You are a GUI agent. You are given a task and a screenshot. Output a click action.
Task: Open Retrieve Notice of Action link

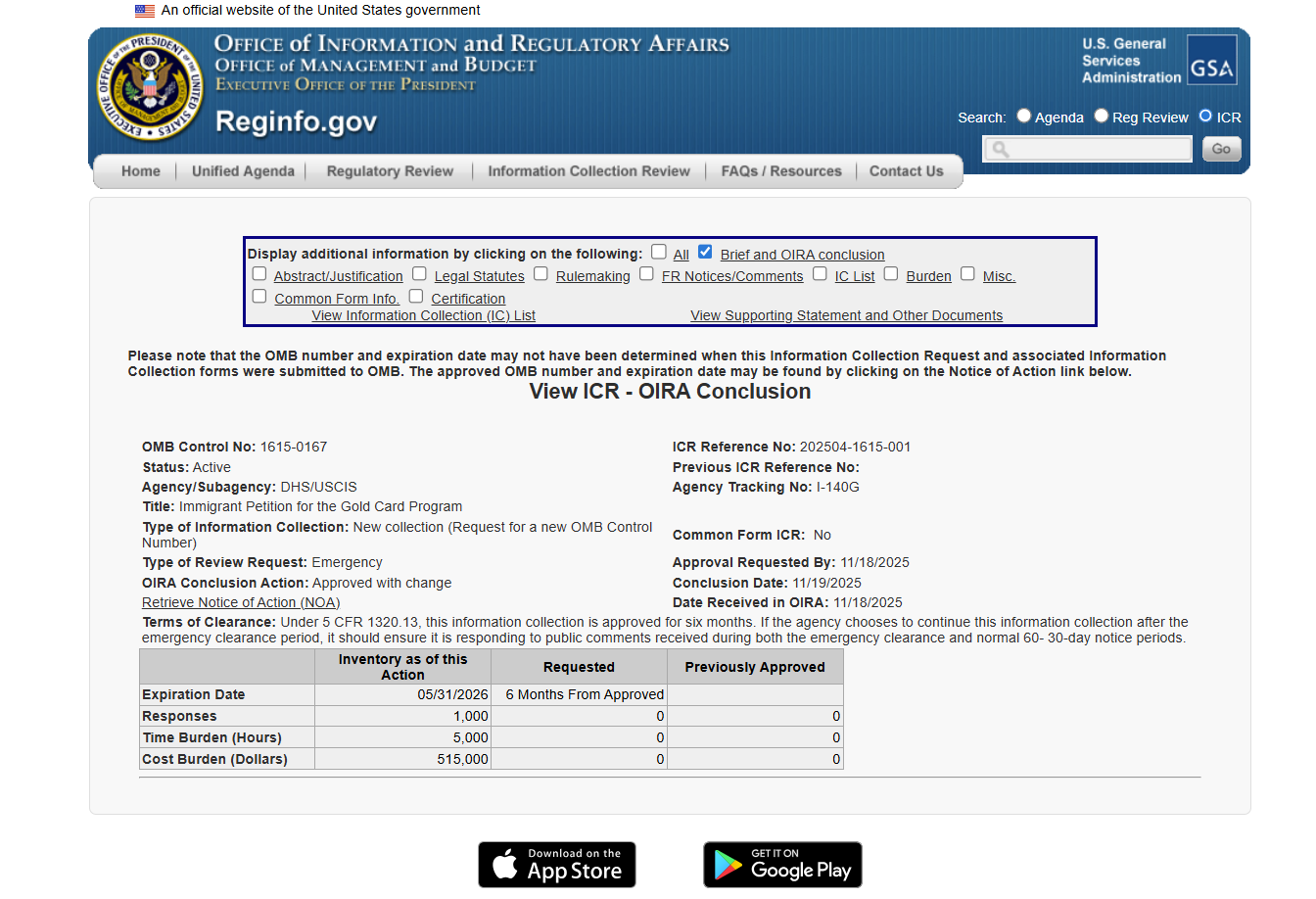tap(241, 602)
